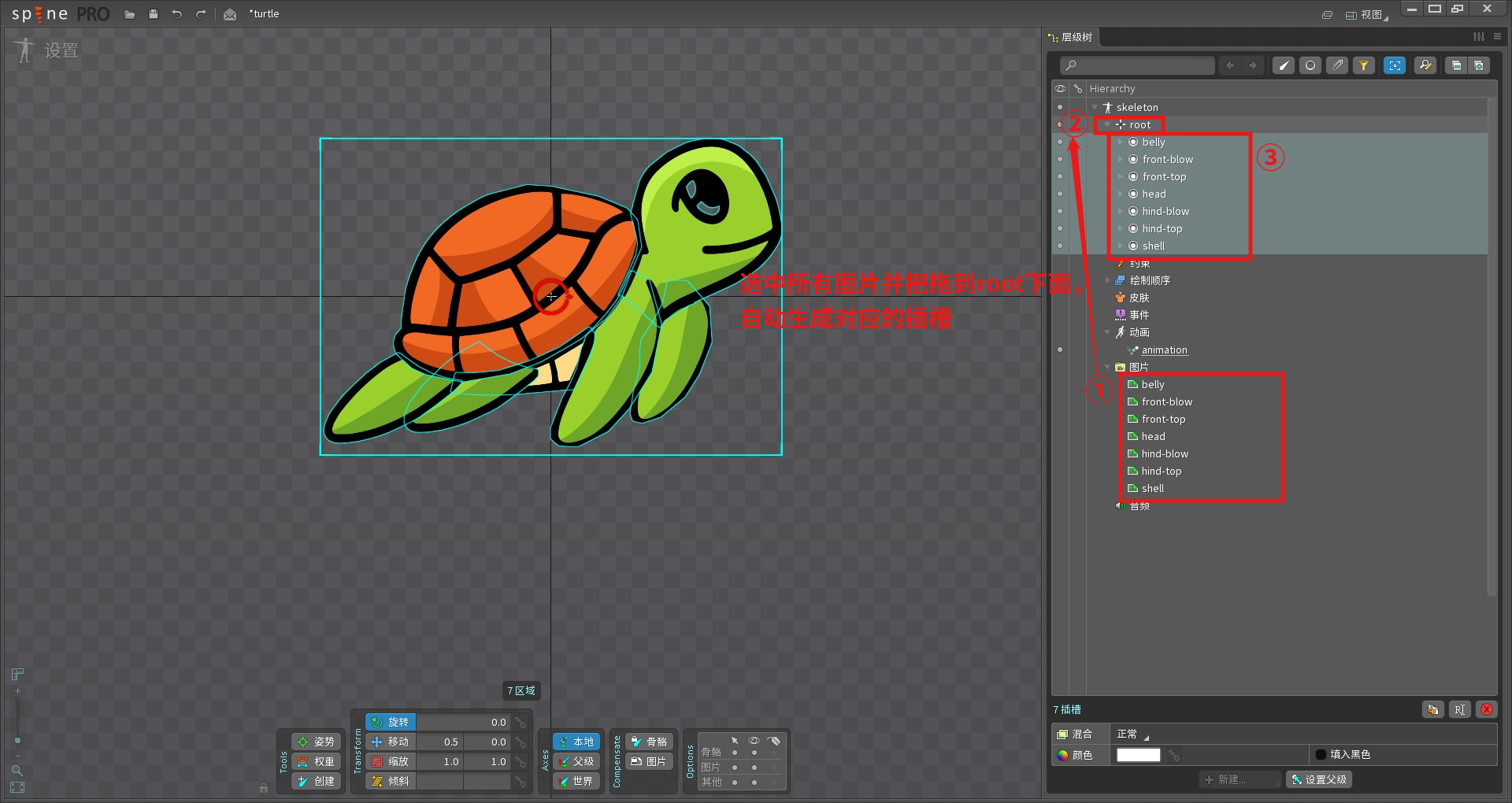Click the key icon on the move row
The height and width of the screenshot is (803, 1512).
pos(520,742)
